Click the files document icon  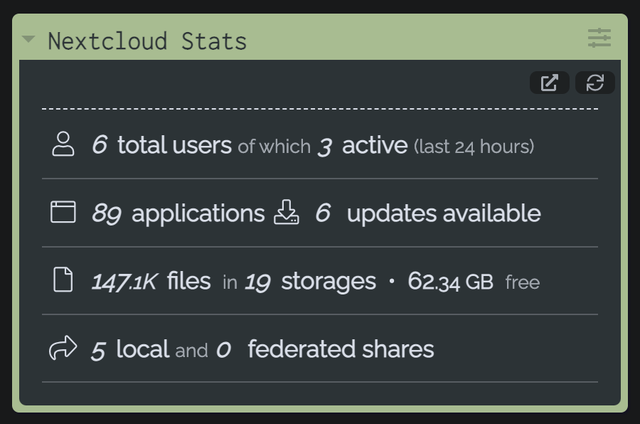click(63, 280)
